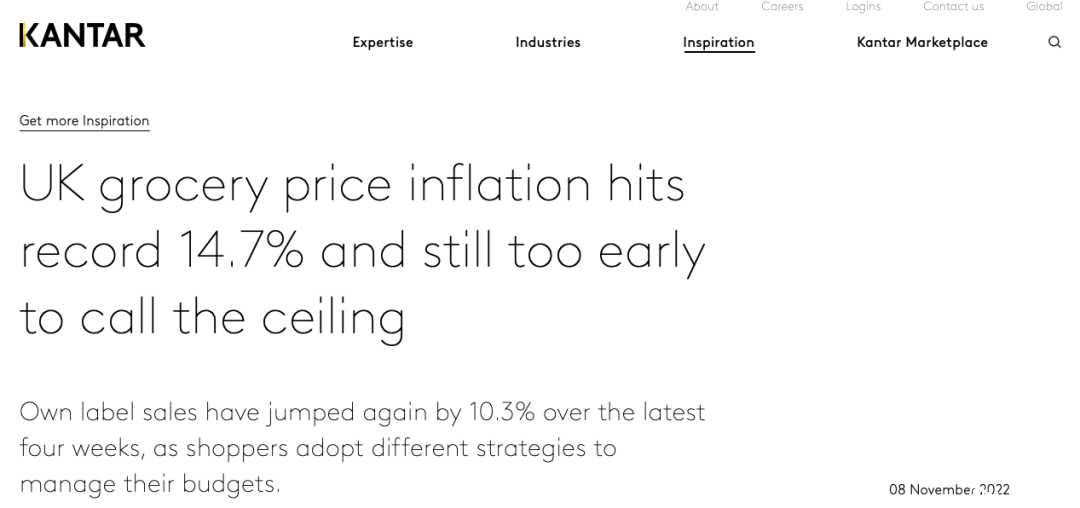The height and width of the screenshot is (508, 1080).
Task: Go to Kantar Marketplace
Action: point(922,42)
